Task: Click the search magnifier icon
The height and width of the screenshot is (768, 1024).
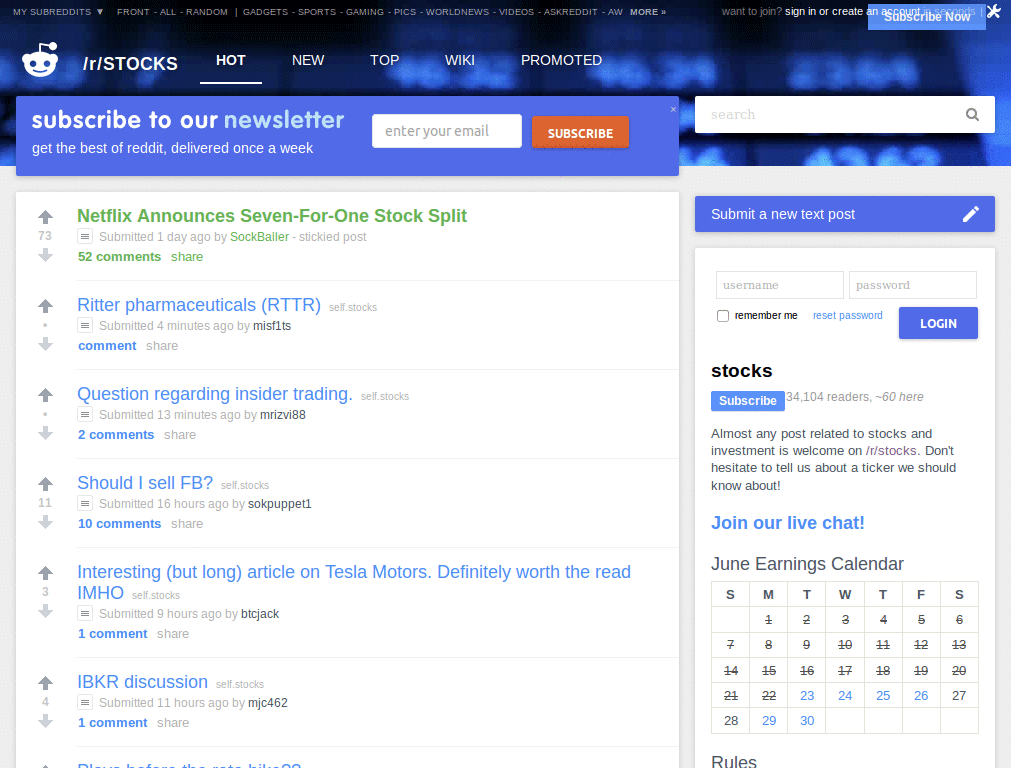Action: coord(972,114)
